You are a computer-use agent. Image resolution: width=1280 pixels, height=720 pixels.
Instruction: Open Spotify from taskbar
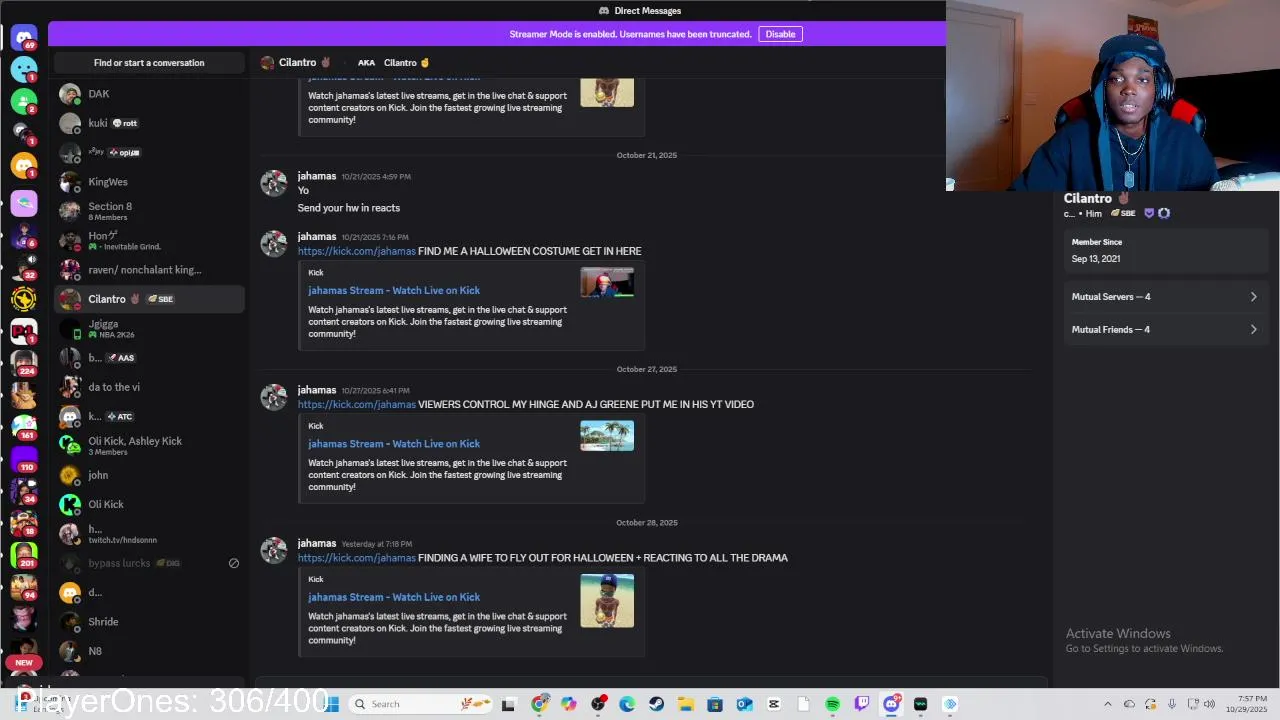tap(832, 704)
